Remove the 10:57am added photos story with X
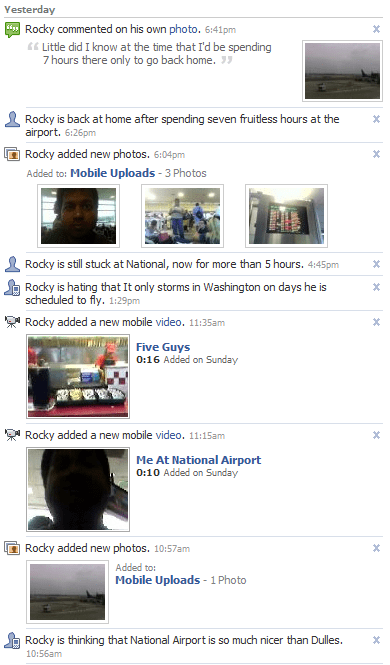The image size is (390, 665). click(376, 548)
